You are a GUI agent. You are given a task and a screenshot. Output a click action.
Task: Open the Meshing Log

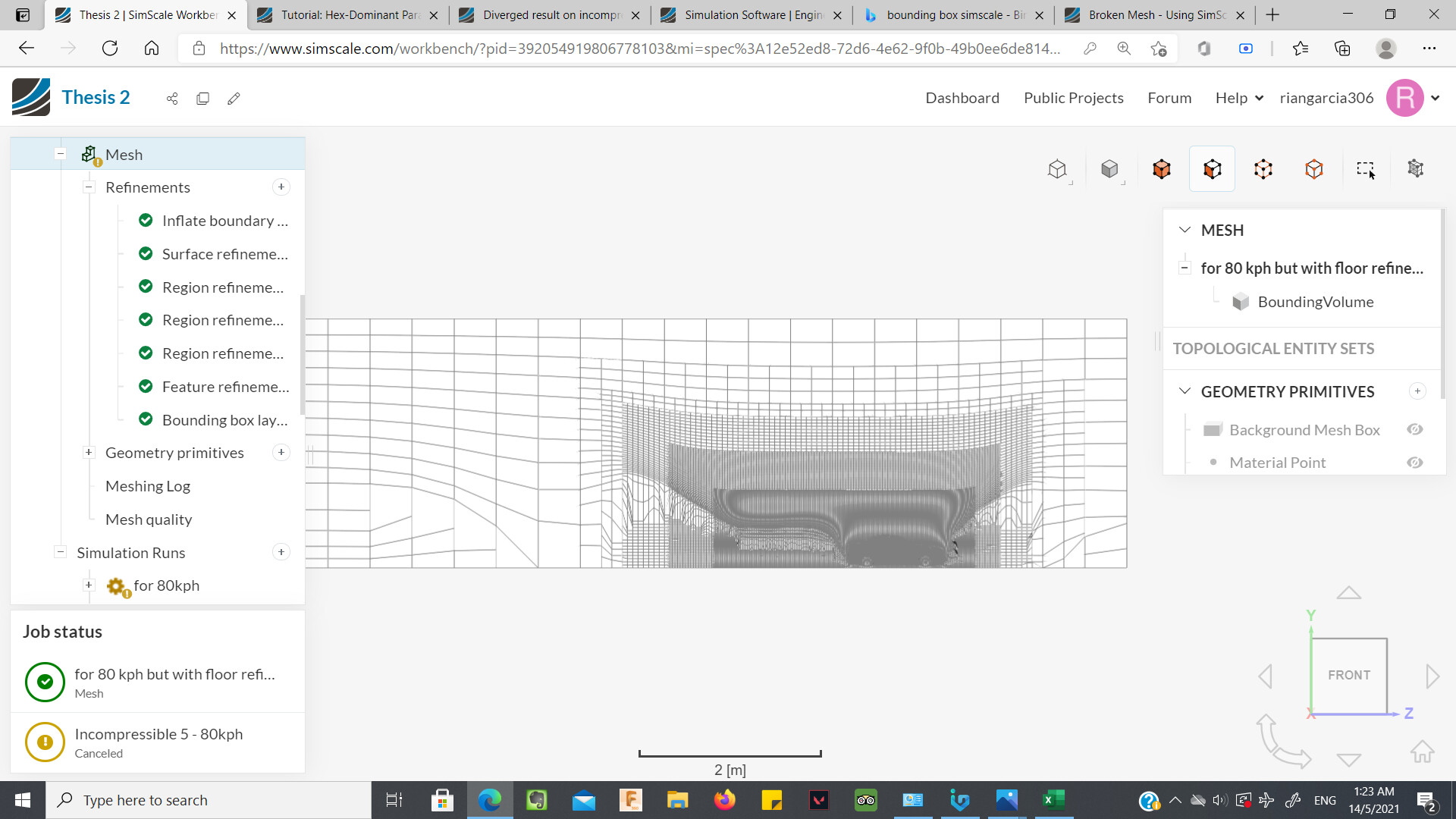click(148, 486)
